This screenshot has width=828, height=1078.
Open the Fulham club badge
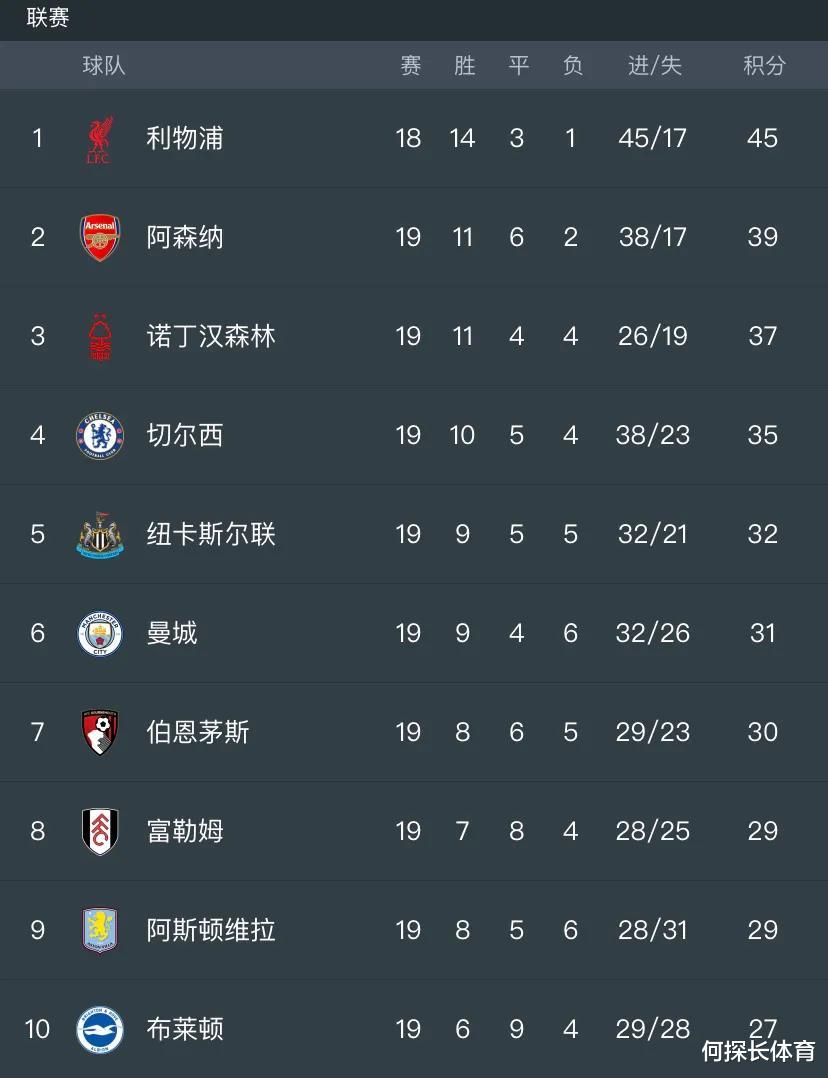100,831
